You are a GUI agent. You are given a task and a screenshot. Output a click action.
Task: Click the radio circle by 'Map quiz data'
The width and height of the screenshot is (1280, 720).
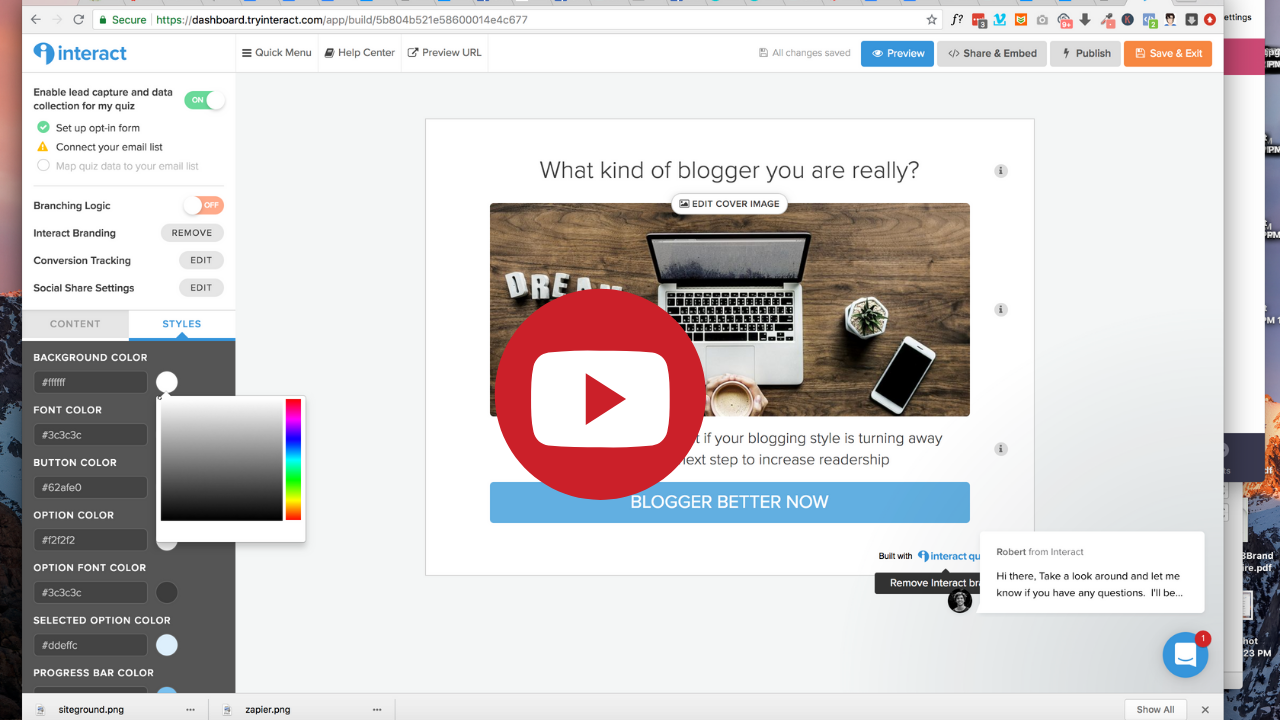43,166
